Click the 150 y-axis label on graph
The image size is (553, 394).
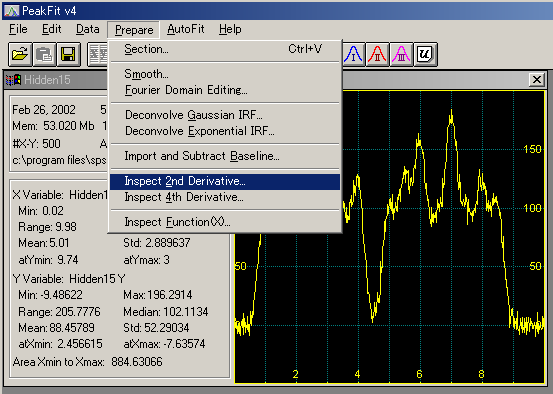coord(533,149)
